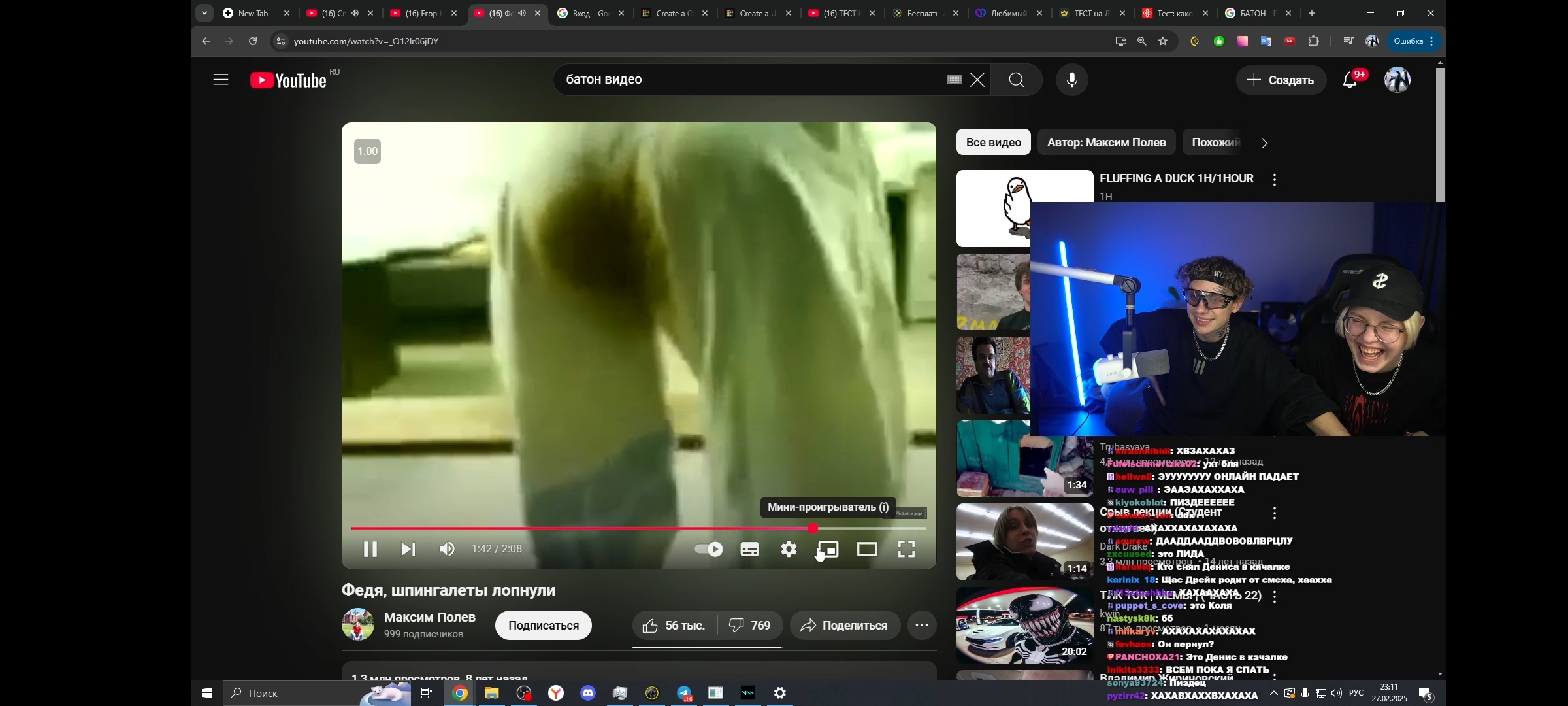The image size is (1568, 706).
Task: Open the media control icon in toolbar
Action: [1348, 41]
